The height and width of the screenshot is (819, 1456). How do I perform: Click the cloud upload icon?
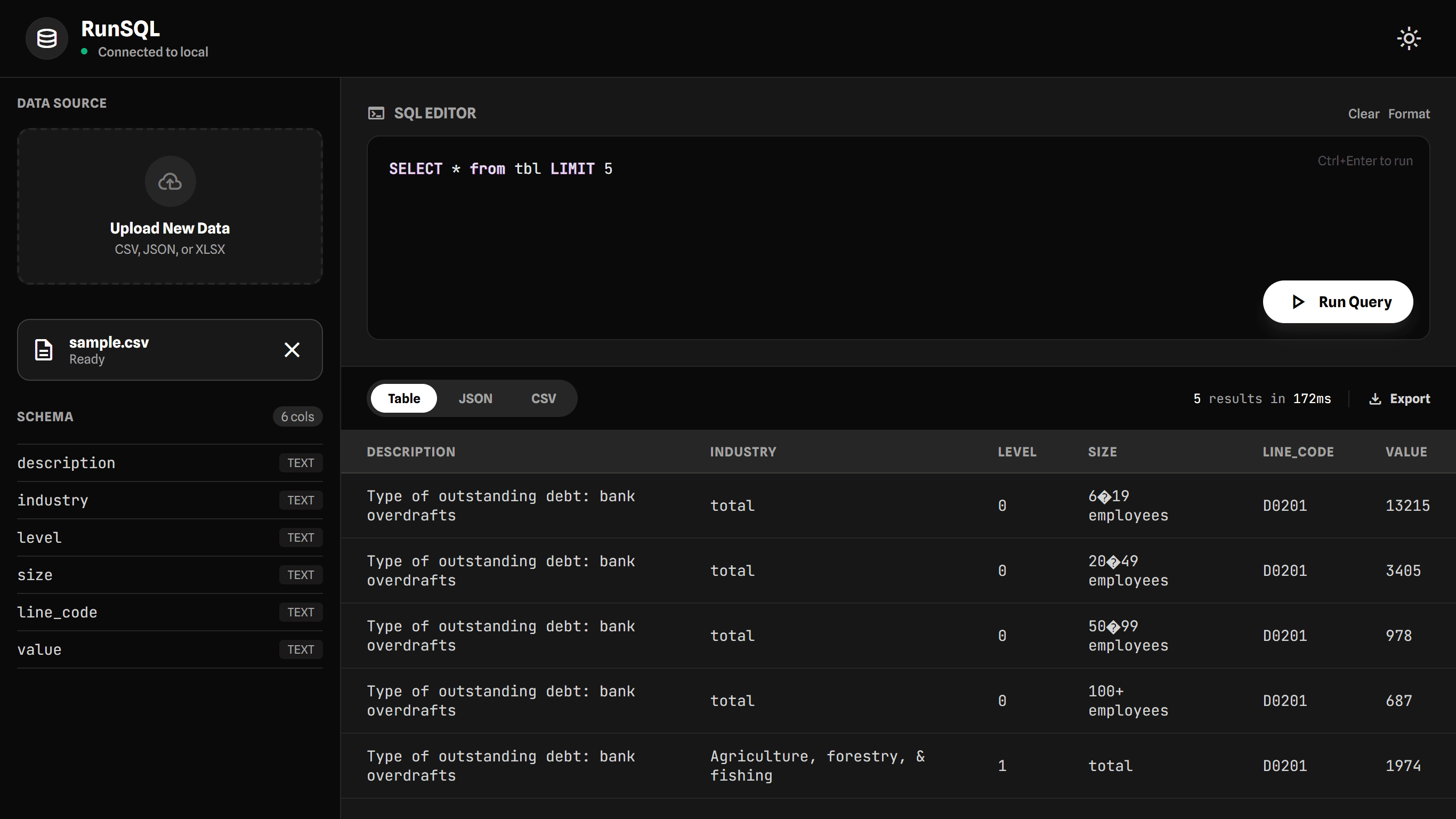pos(170,181)
